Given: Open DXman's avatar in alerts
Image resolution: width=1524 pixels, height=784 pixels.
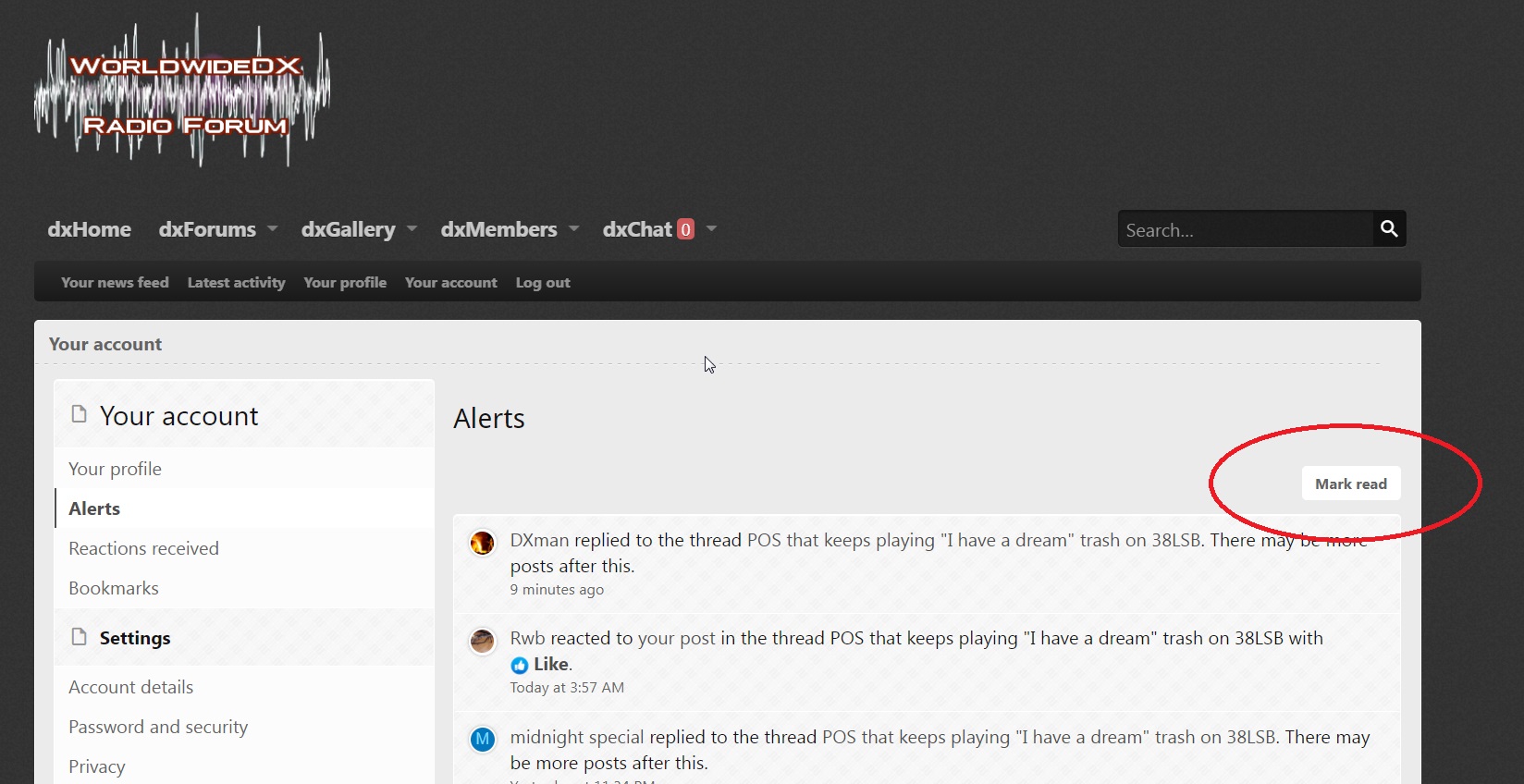Looking at the screenshot, I should click(x=482, y=543).
